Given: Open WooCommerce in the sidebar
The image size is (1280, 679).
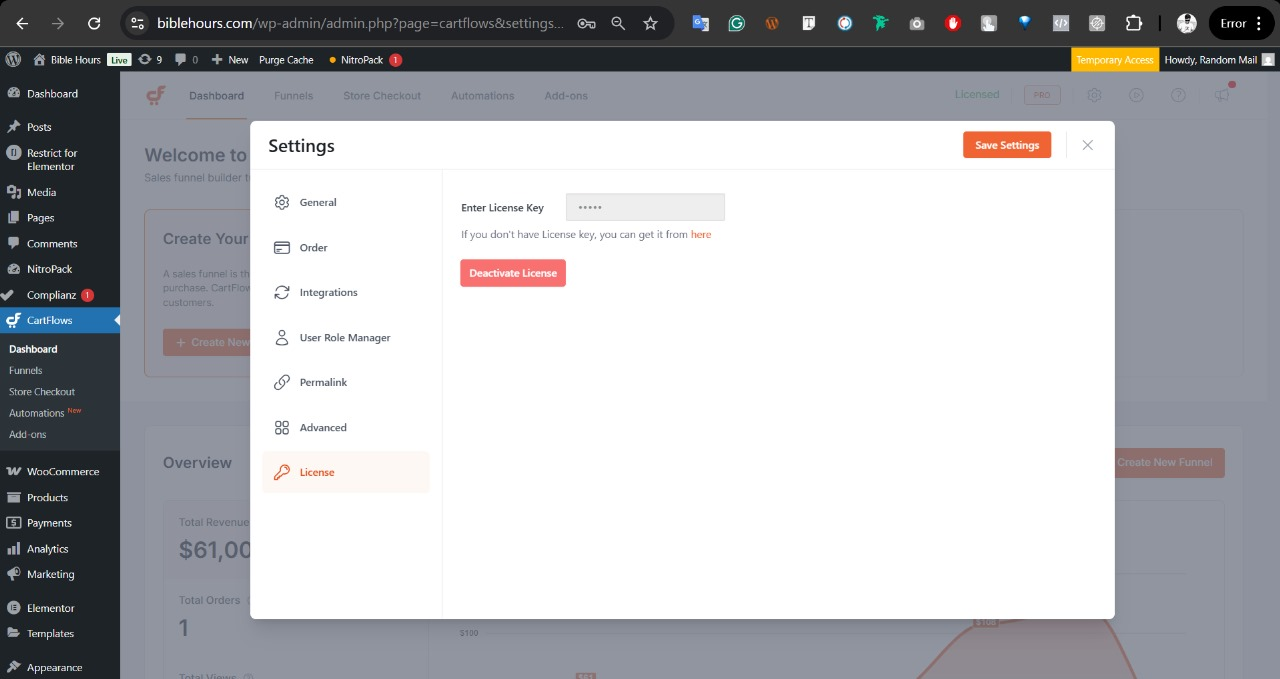Looking at the screenshot, I should pos(62,471).
